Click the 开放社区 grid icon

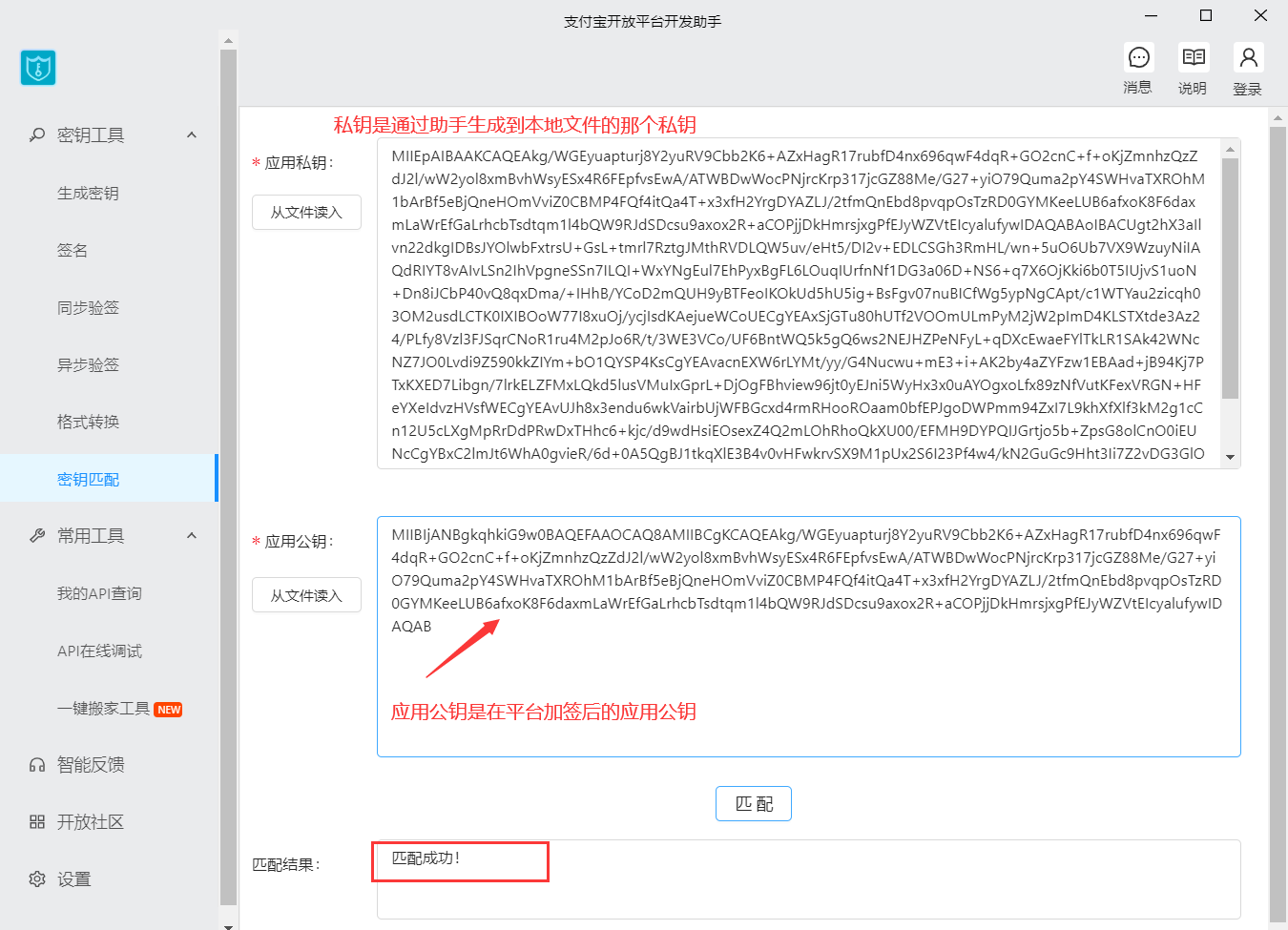click(x=37, y=821)
